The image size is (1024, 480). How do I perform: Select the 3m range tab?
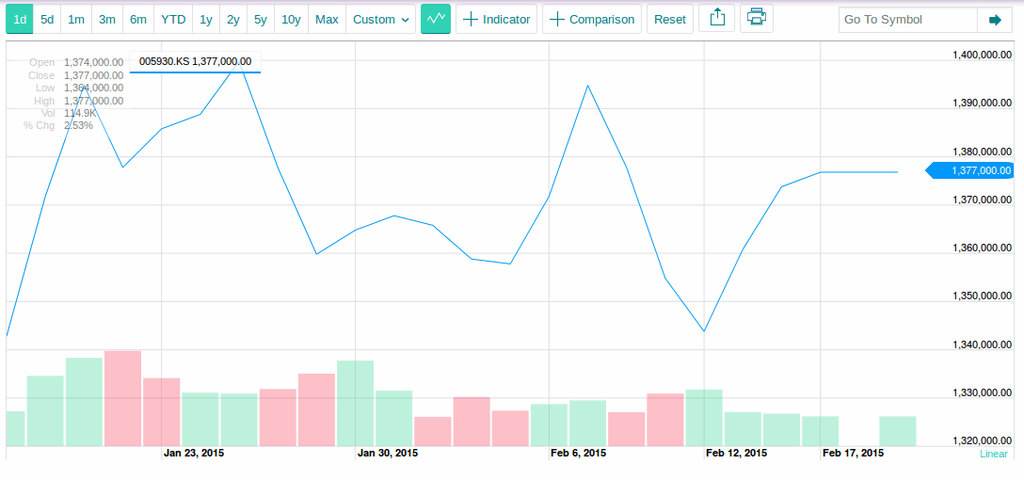click(x=107, y=19)
